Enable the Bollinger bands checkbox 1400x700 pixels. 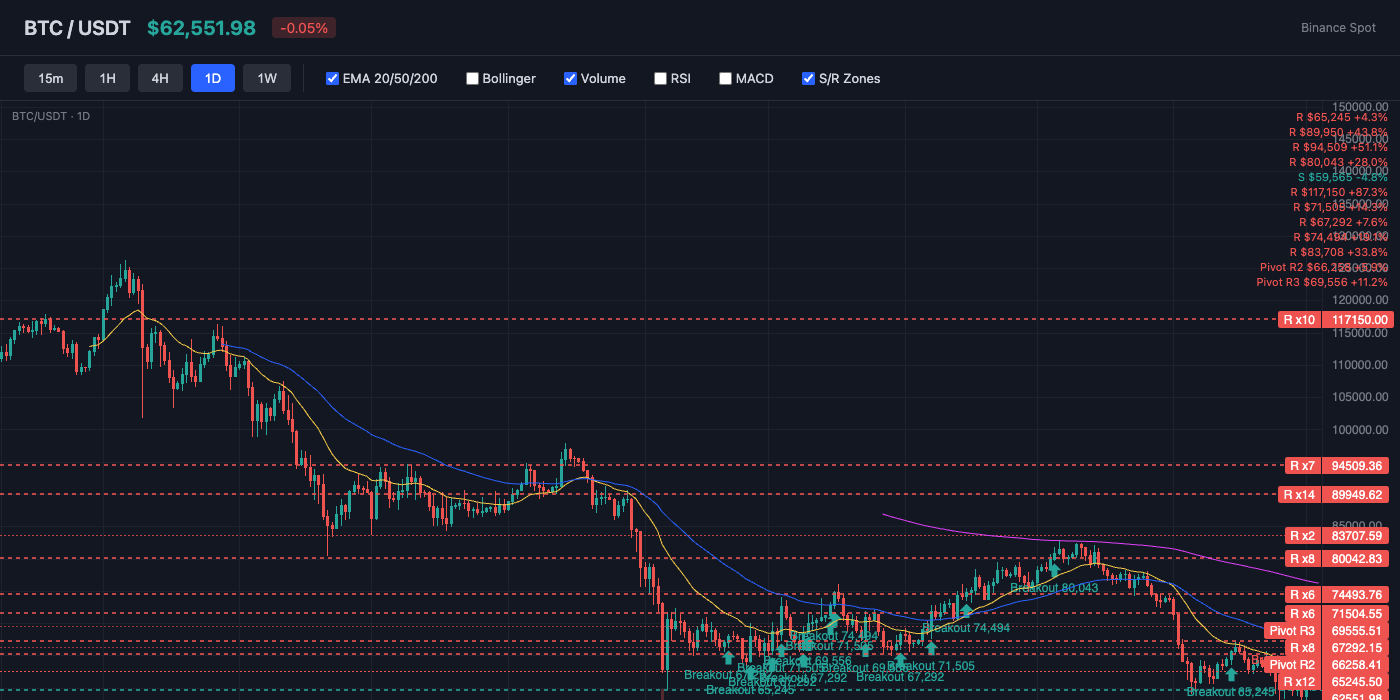(472, 78)
